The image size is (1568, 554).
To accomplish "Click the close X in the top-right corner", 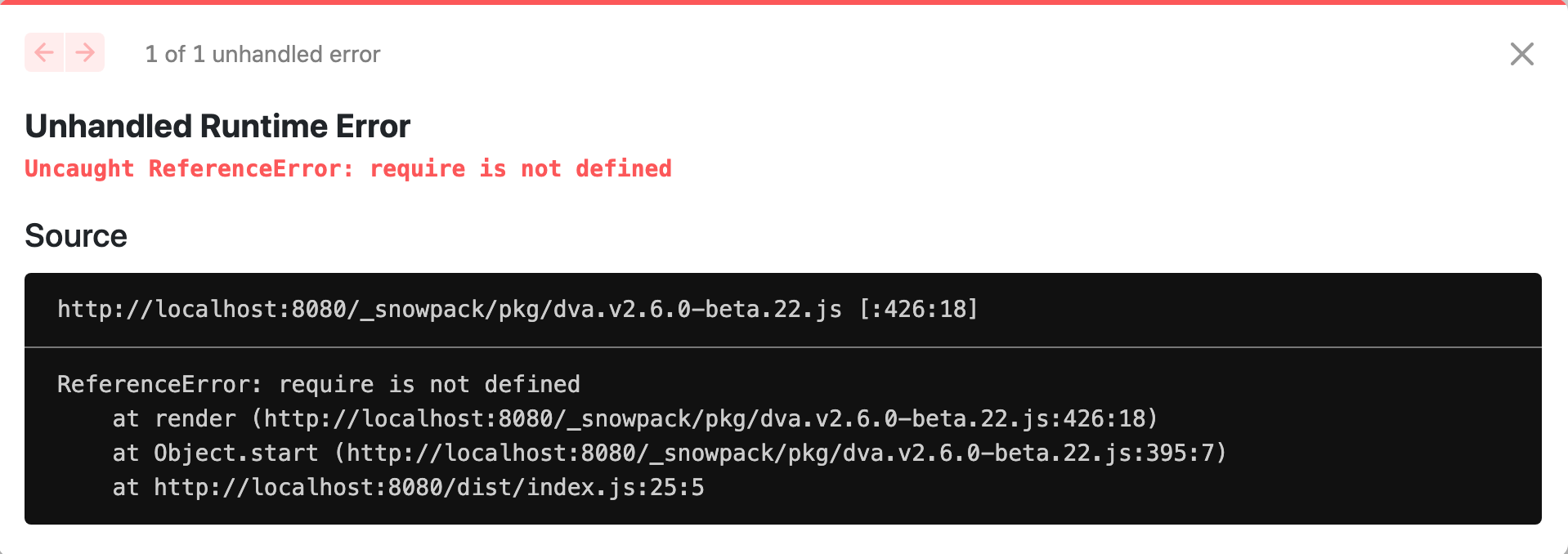I will [x=1522, y=54].
